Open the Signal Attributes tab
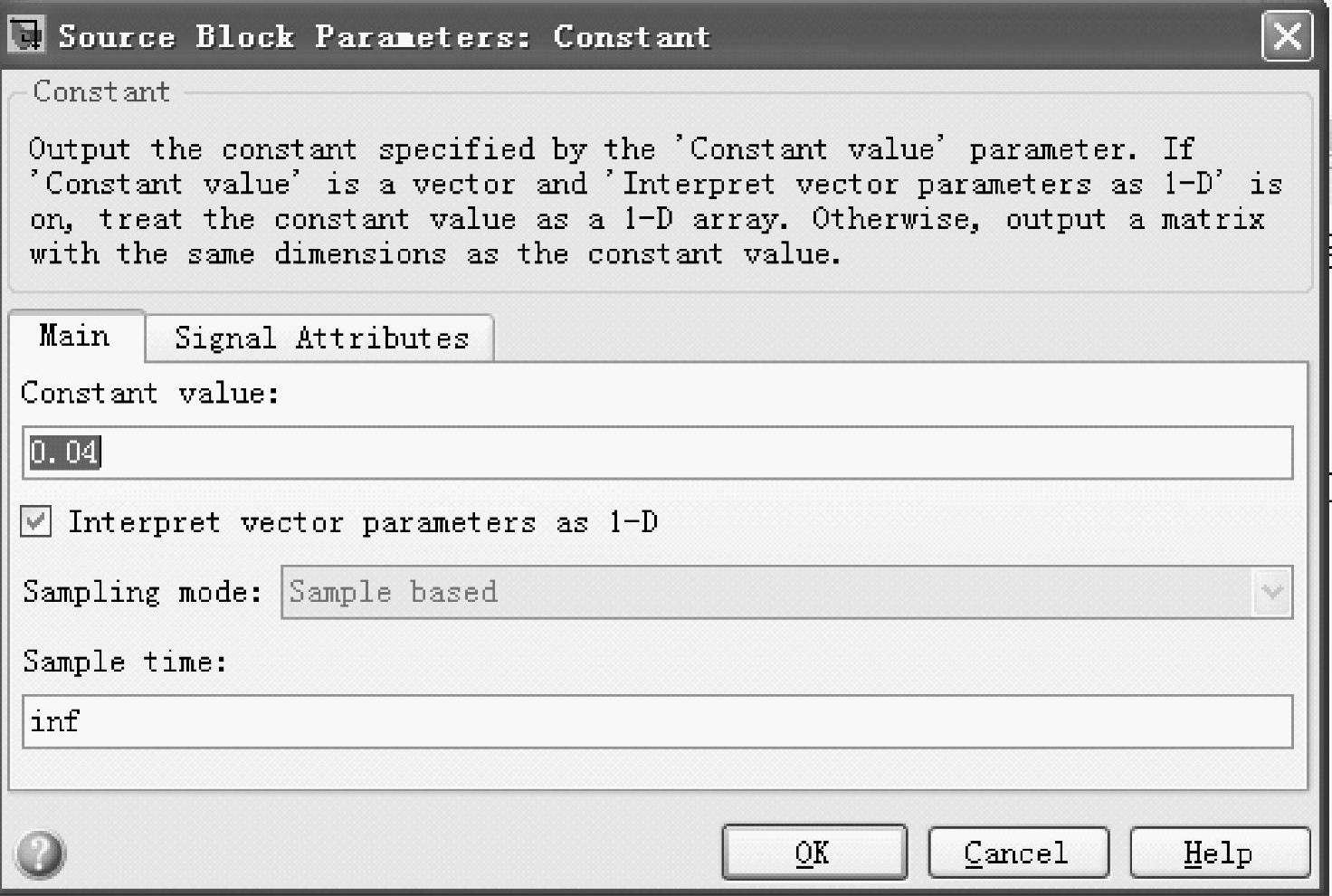This screenshot has height=896, width=1332. click(321, 338)
